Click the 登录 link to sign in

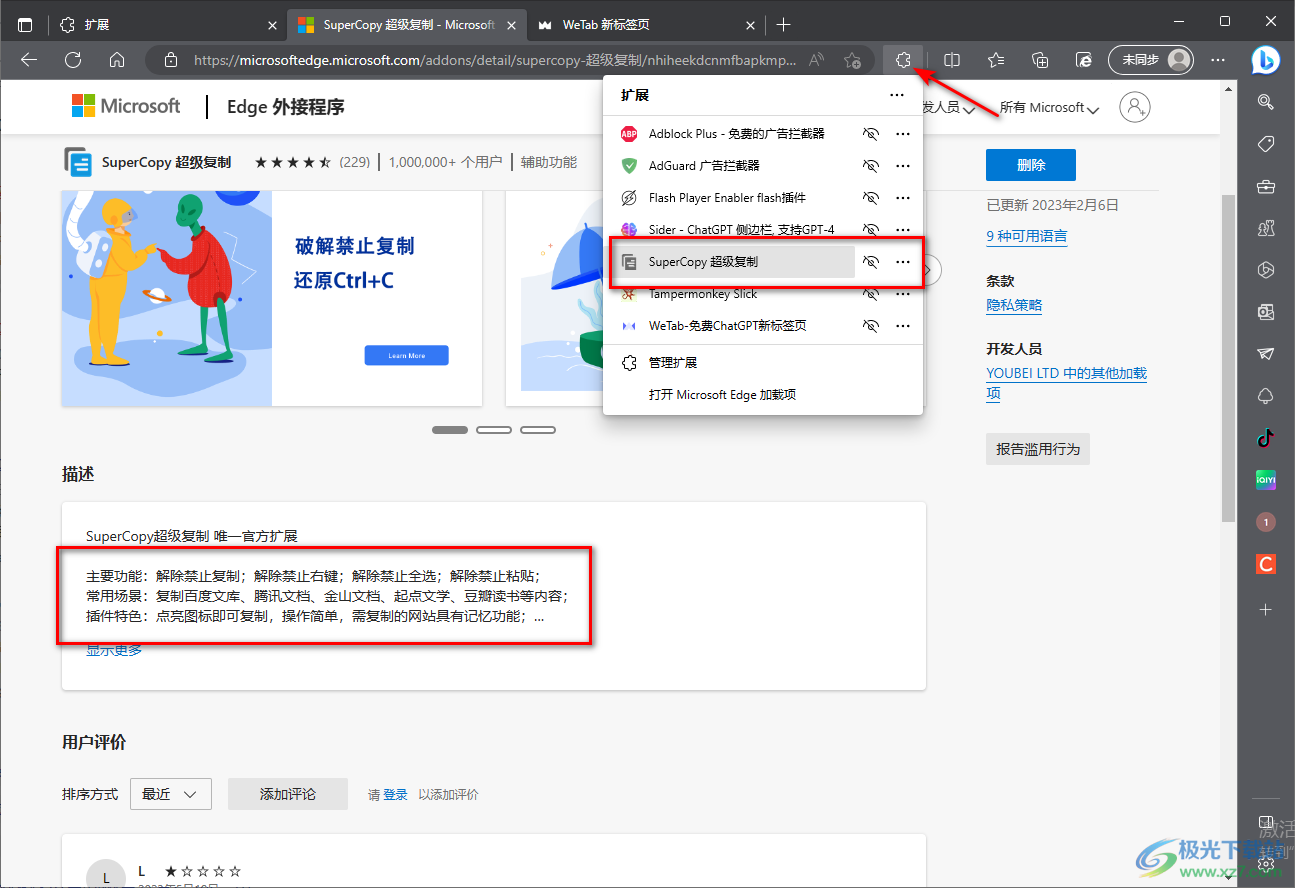(x=395, y=795)
